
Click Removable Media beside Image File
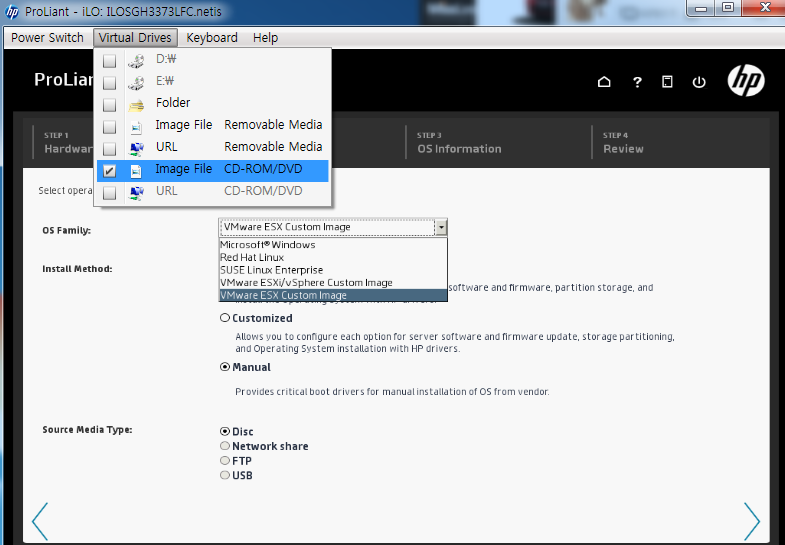coord(273,125)
